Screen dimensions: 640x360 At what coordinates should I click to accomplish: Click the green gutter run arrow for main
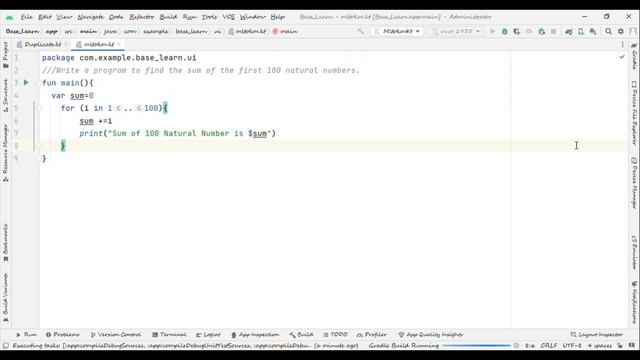(x=26, y=83)
